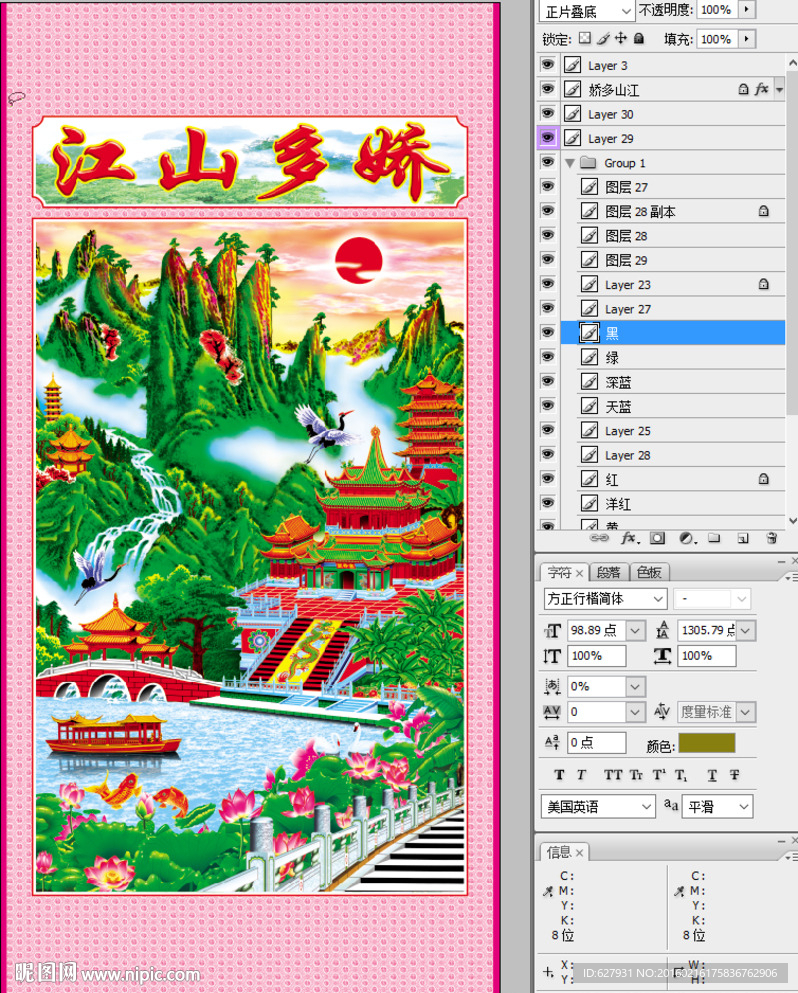Viewport: 798px width, 993px height.
Task: Open the language dropdown 美国英语
Action: 598,806
